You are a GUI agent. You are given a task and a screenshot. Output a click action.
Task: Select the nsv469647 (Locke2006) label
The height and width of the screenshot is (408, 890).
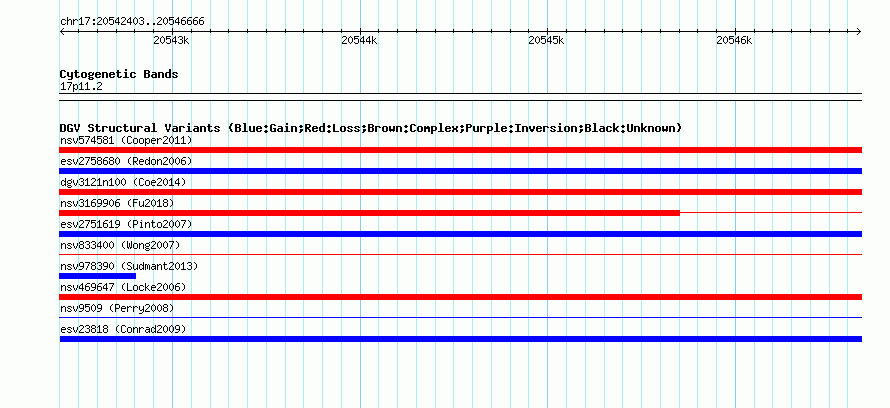[x=123, y=287]
